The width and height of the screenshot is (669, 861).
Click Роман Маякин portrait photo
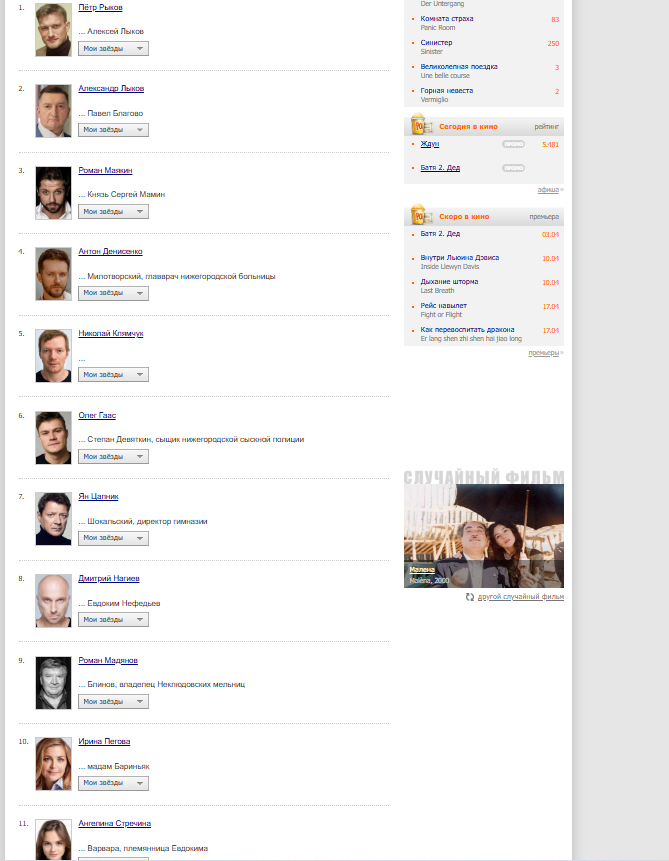click(x=53, y=193)
